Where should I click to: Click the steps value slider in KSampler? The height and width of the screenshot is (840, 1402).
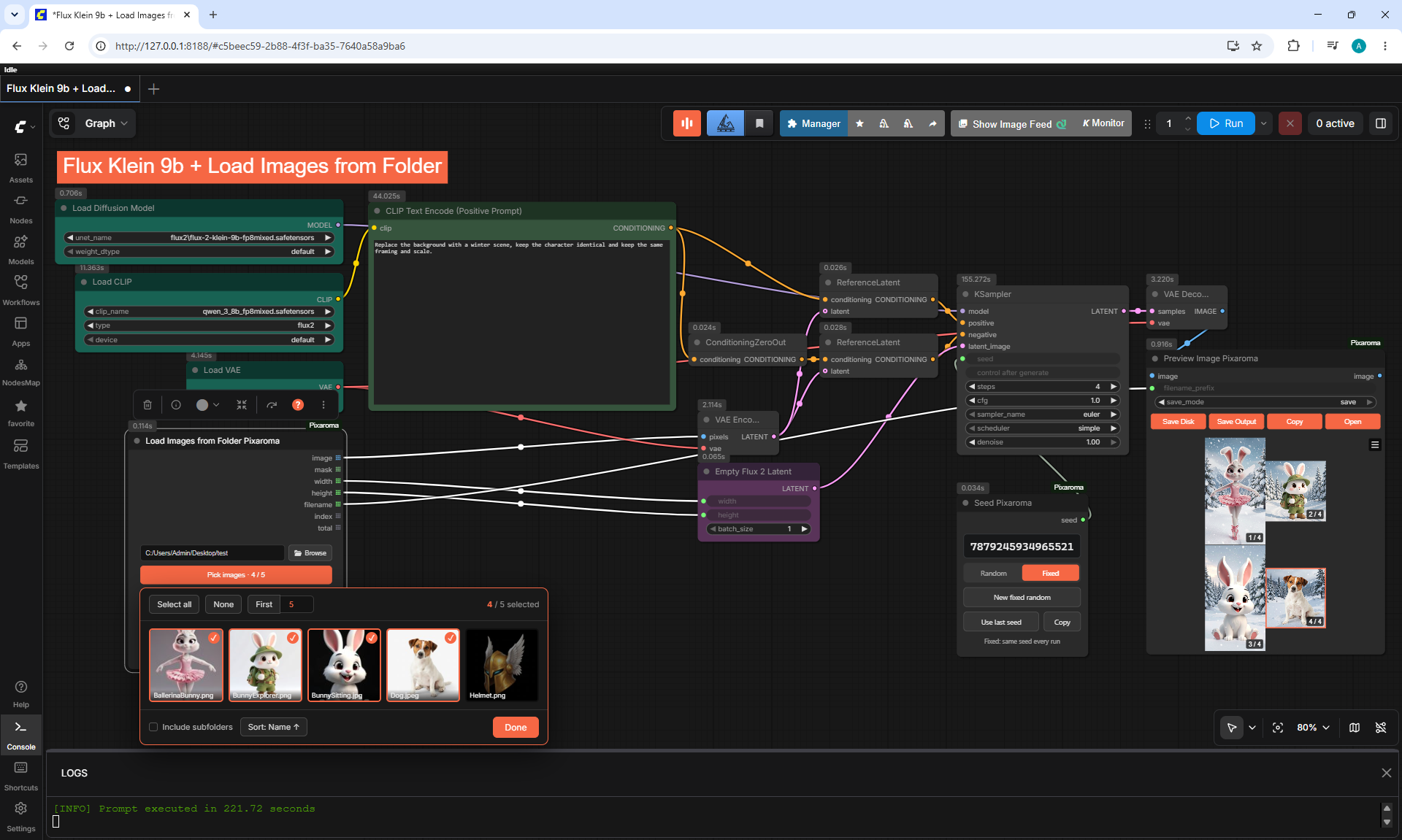click(1042, 387)
